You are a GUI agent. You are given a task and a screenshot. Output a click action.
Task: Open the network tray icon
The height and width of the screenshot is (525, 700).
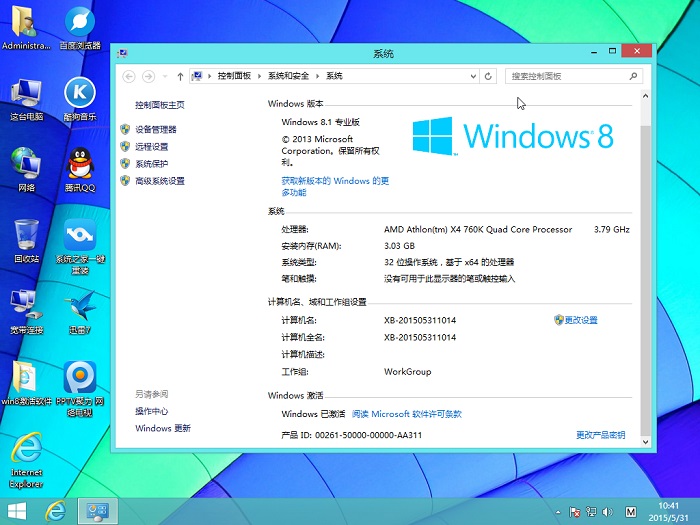591,512
